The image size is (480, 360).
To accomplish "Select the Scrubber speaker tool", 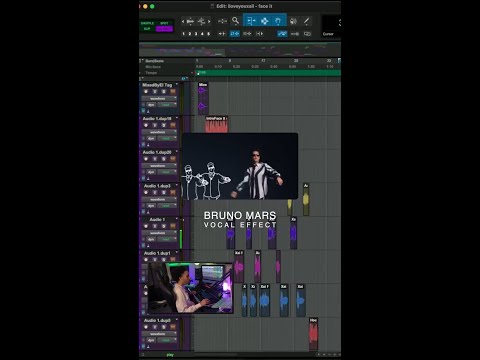I will [293, 21].
